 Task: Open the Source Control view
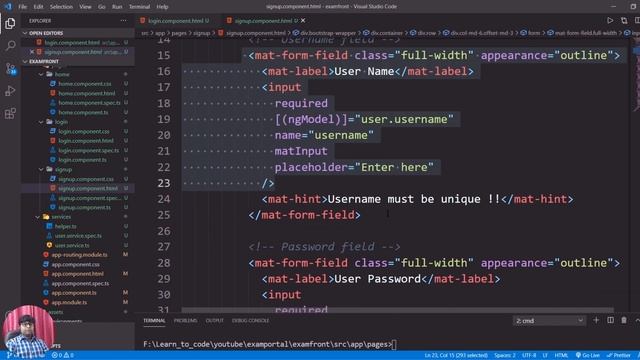coord(10,68)
